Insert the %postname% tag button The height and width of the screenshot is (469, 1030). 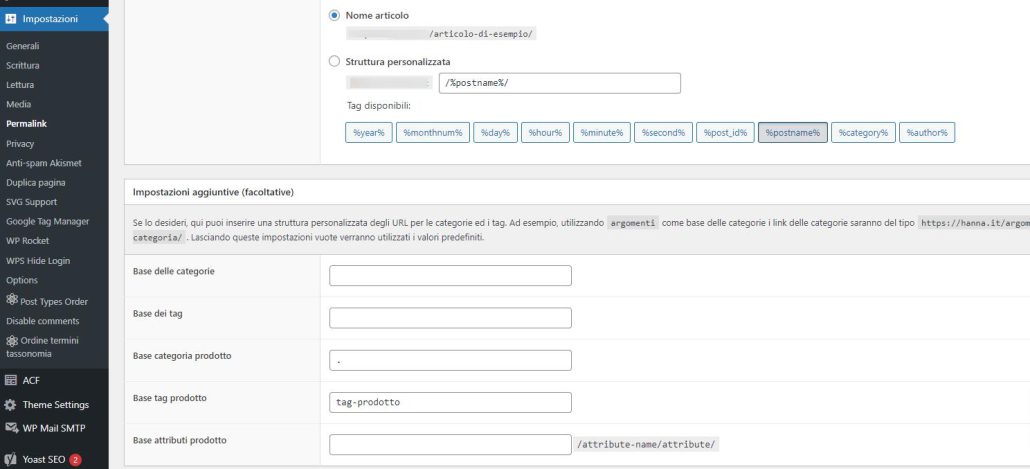pos(792,132)
